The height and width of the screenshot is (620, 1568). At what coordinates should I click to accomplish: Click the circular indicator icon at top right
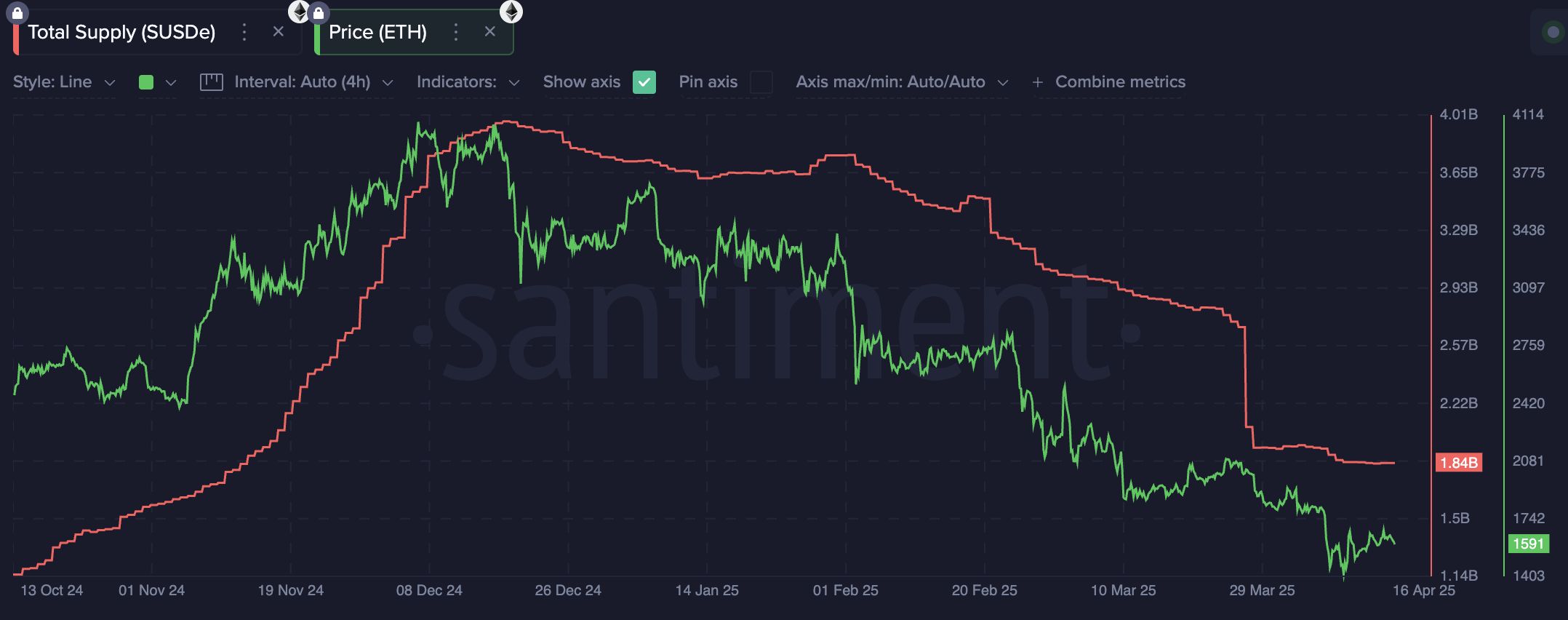(x=1552, y=32)
